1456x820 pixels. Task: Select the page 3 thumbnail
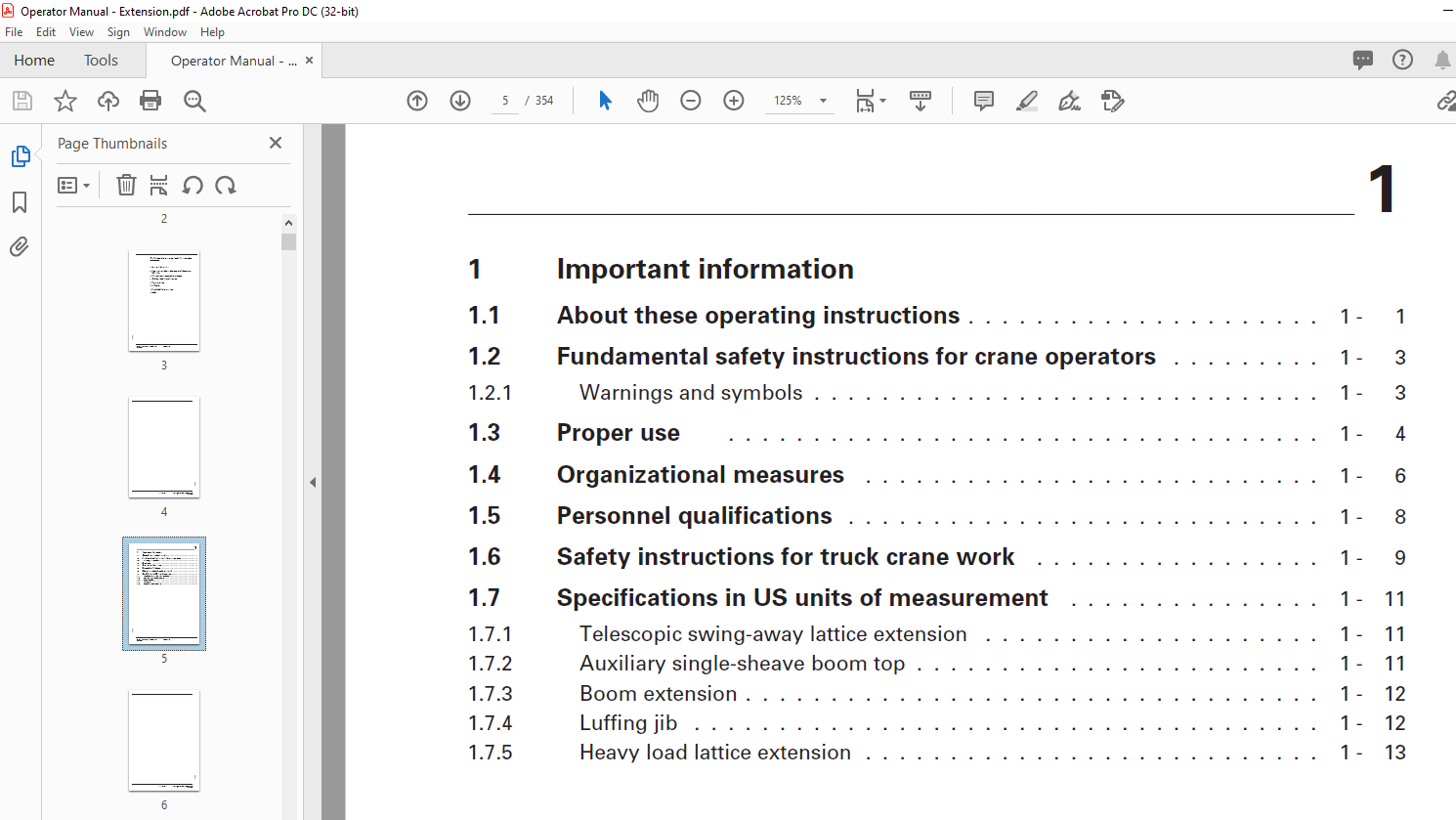pos(164,301)
